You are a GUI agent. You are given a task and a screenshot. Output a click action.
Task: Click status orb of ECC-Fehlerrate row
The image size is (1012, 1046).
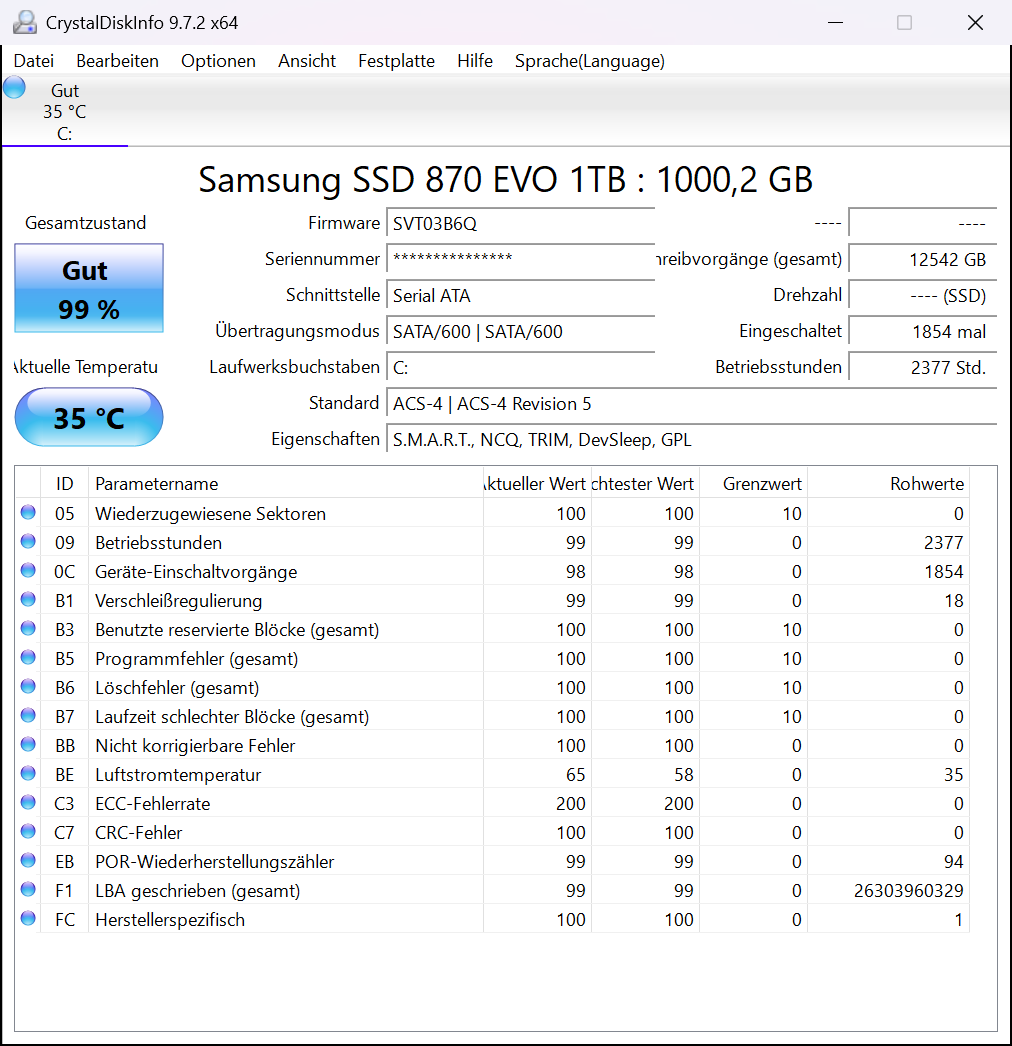click(x=28, y=802)
